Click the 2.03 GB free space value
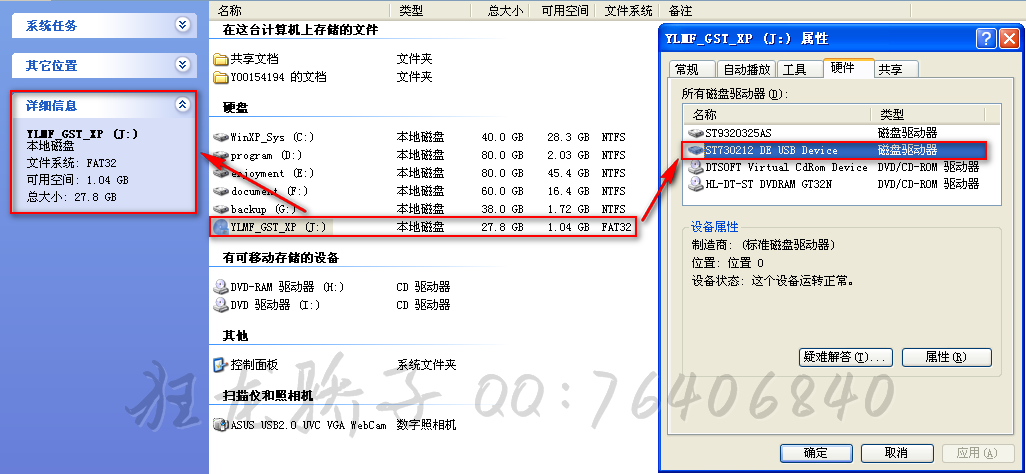The image size is (1026, 474). (569, 156)
